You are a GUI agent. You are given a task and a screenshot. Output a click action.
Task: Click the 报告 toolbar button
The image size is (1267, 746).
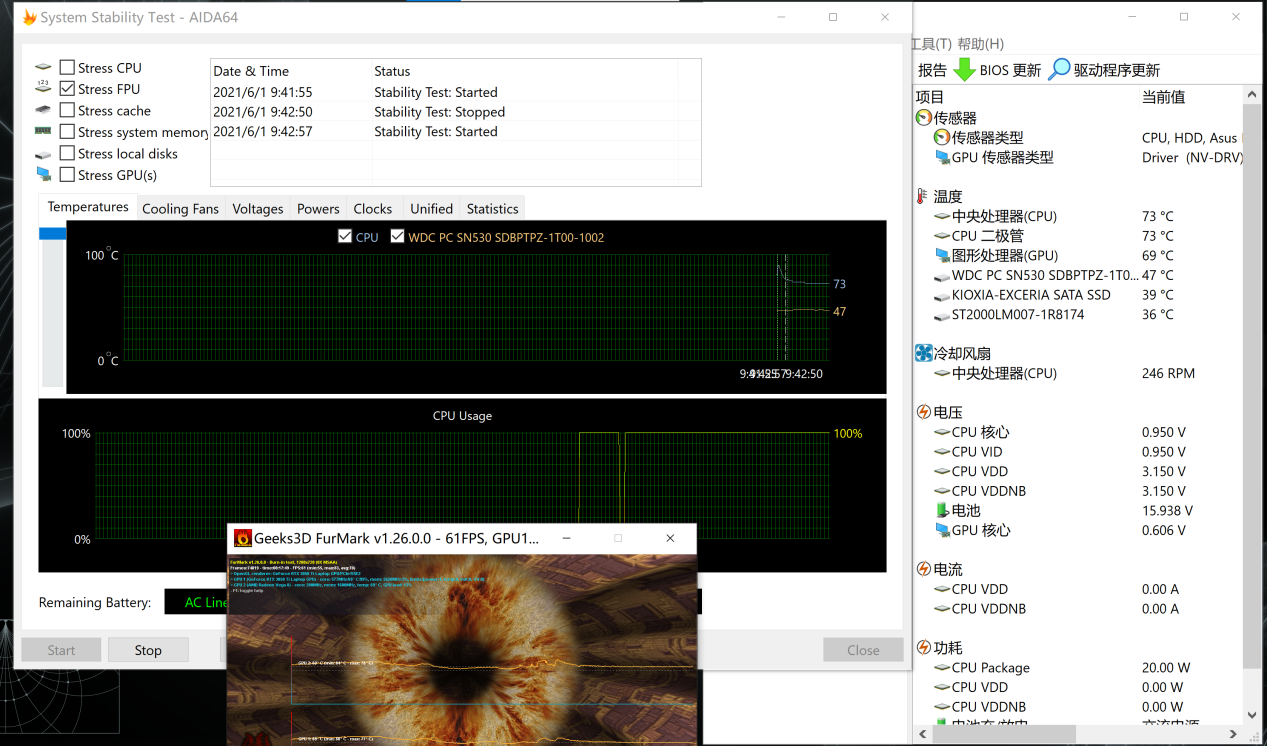[932, 70]
